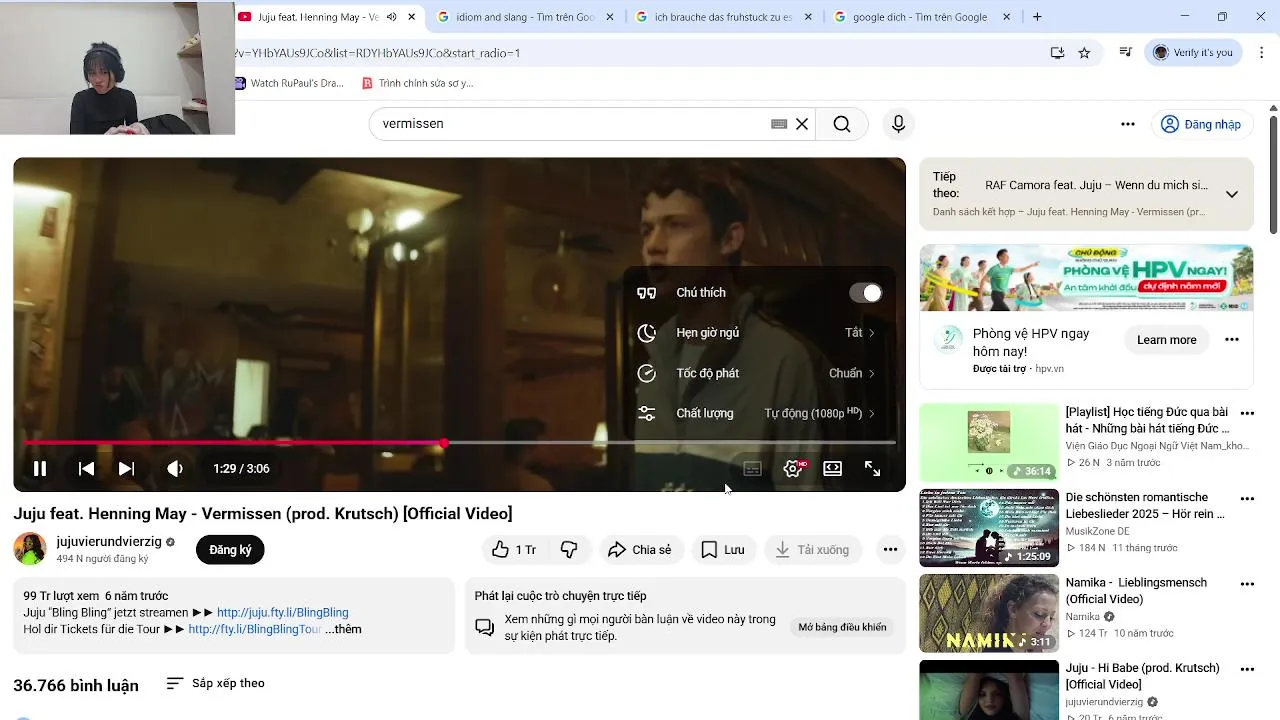
Task: Open Watch RuPaul's Dra... bookmark
Action: coord(288,83)
